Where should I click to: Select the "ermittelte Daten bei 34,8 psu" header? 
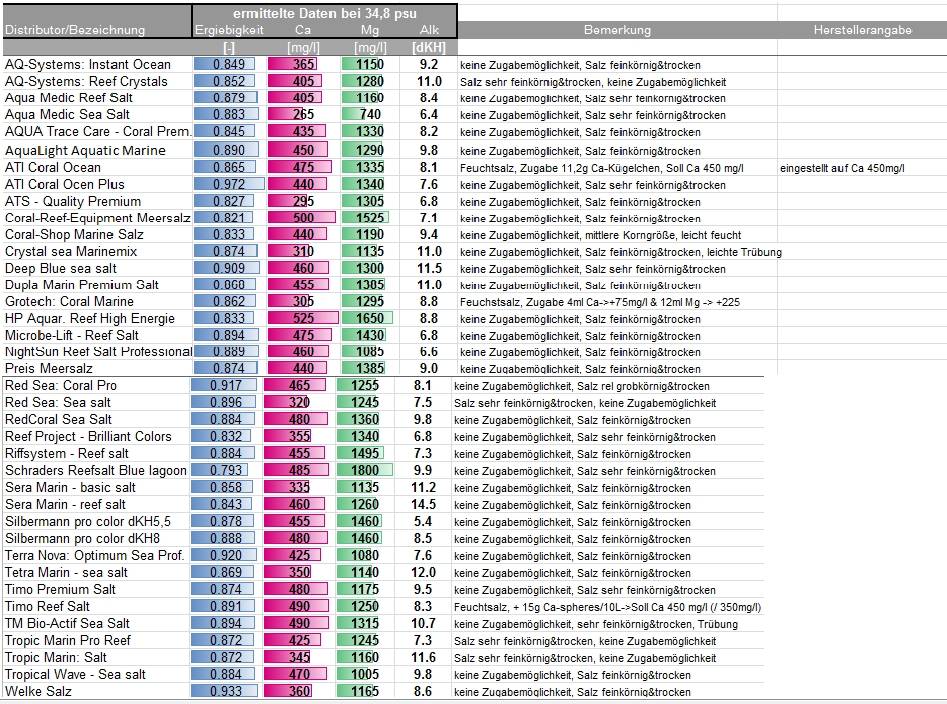pos(325,13)
